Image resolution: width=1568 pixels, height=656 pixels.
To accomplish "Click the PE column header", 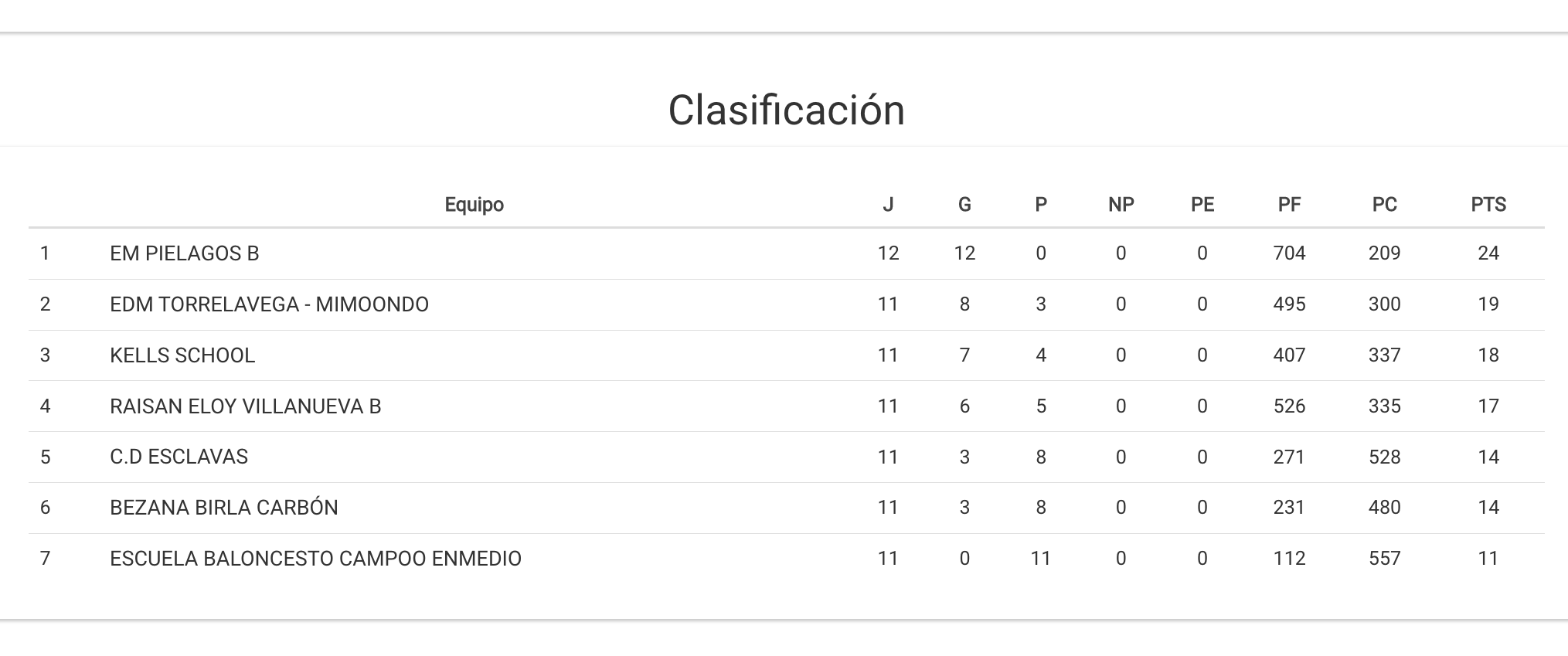I will [1202, 205].
